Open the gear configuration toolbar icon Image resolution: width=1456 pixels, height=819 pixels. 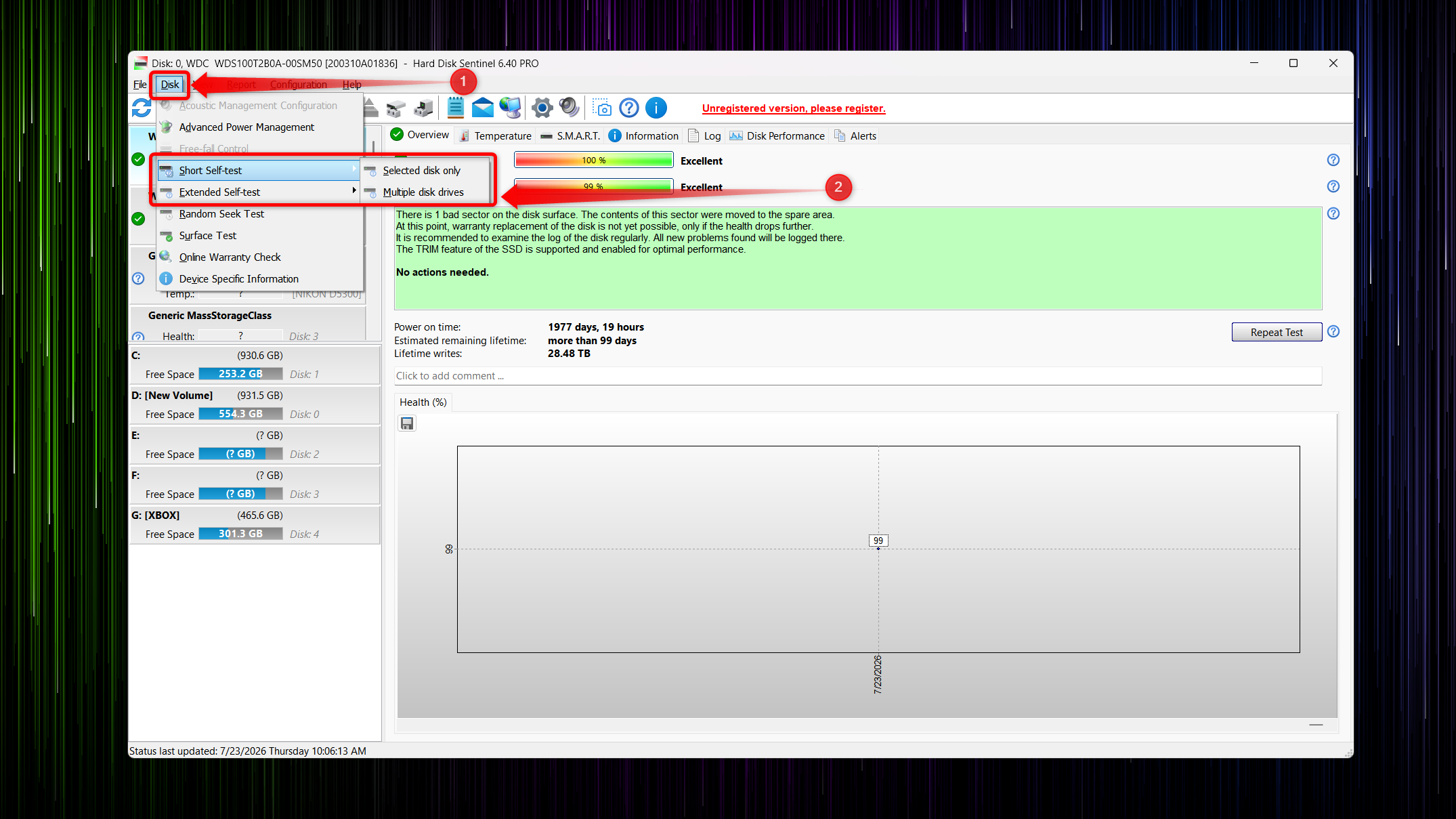pos(542,108)
